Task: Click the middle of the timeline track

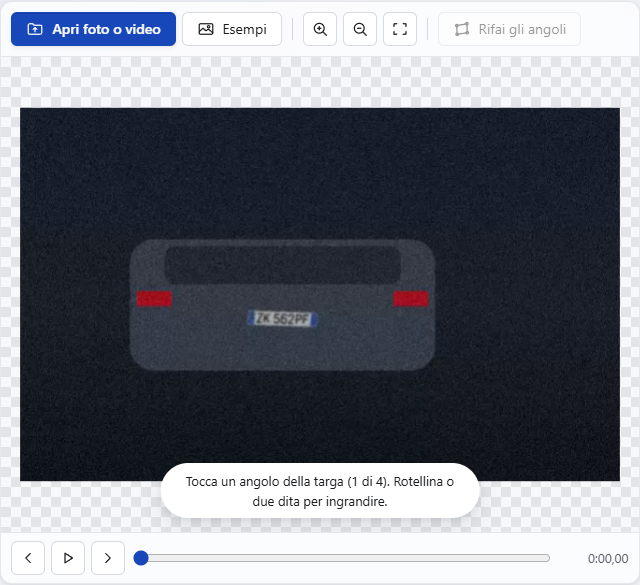Action: pyautogui.click(x=342, y=558)
